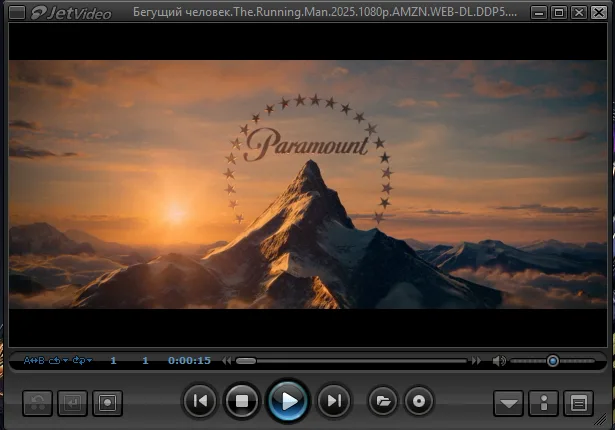615x430 pixels.
Task: Click the elapsed time 0:00:15
Action: (189, 360)
